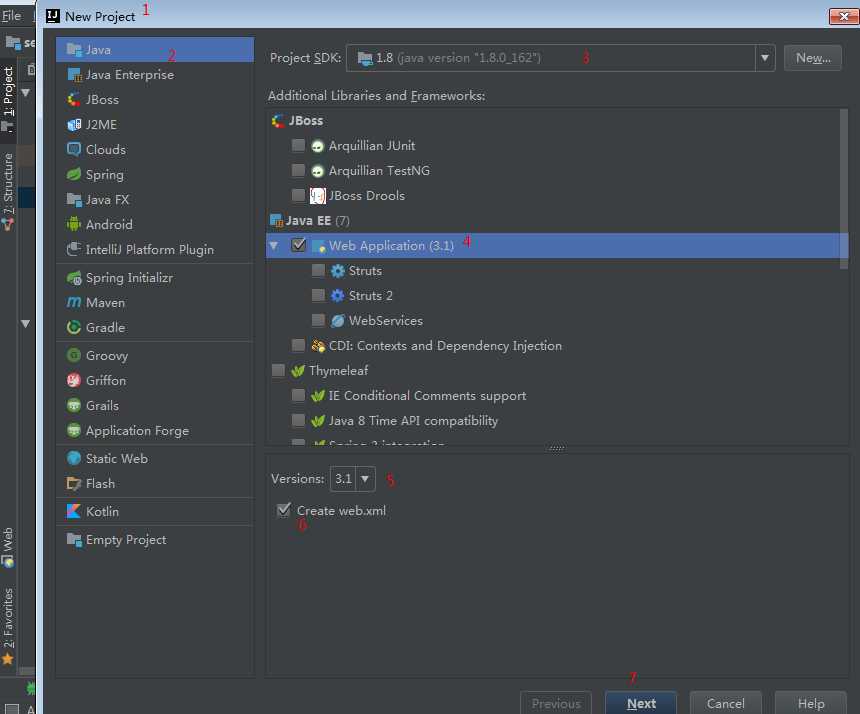Click the New... SDK button
The image size is (860, 714).
click(x=813, y=58)
